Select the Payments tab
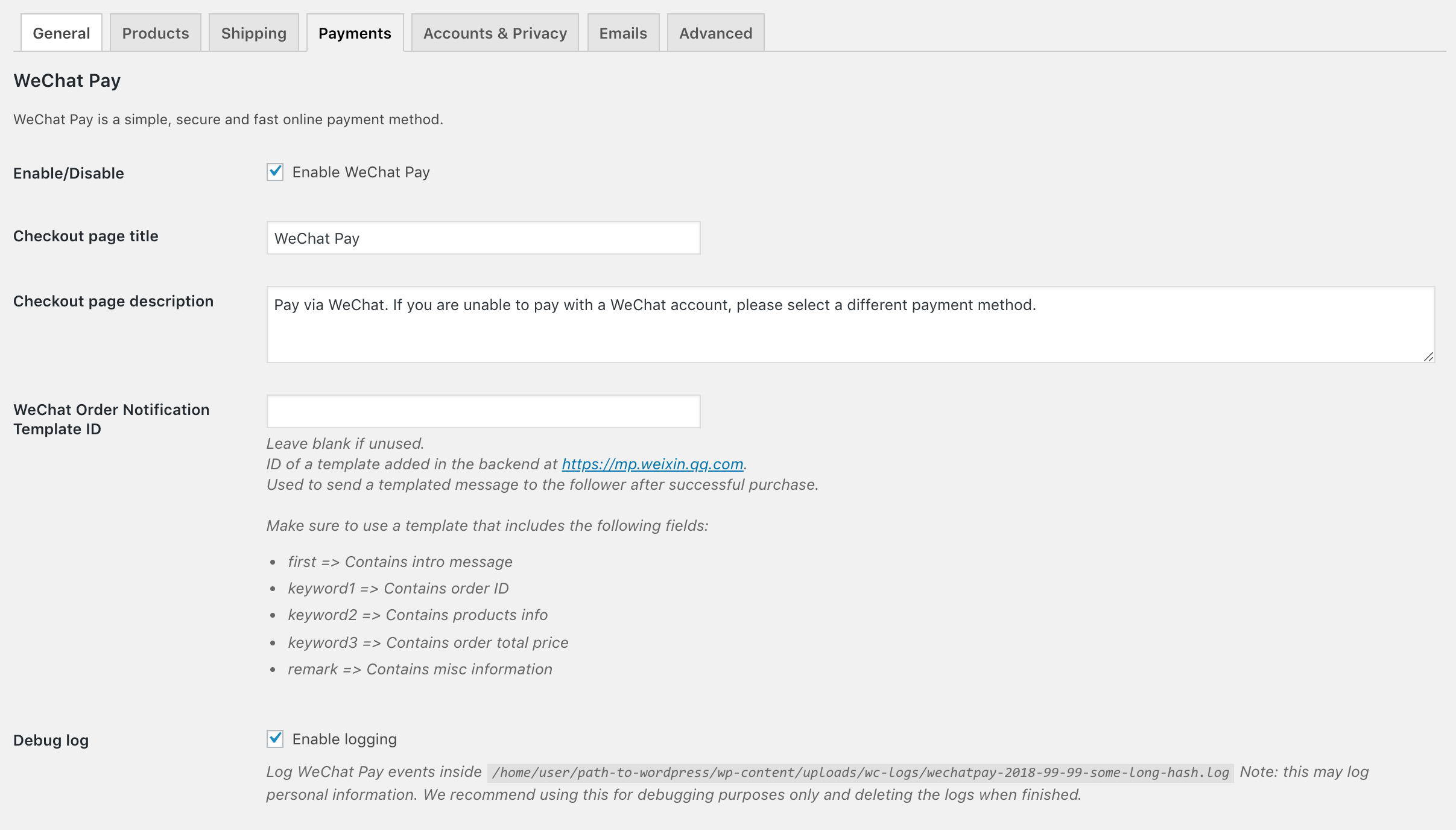Viewport: 1456px width, 830px height. 355,33
